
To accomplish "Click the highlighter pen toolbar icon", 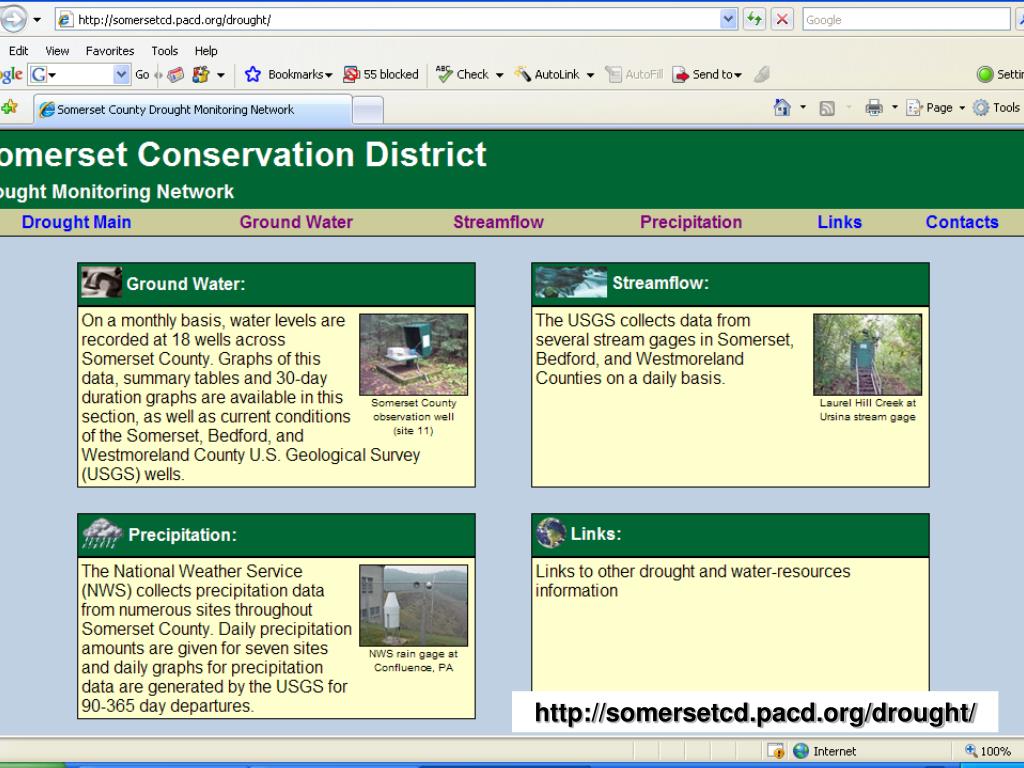I will pyautogui.click(x=761, y=74).
